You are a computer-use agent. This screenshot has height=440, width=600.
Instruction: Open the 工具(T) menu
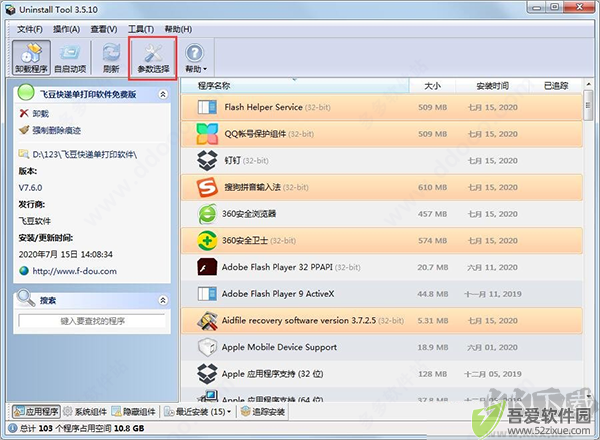tap(141, 29)
